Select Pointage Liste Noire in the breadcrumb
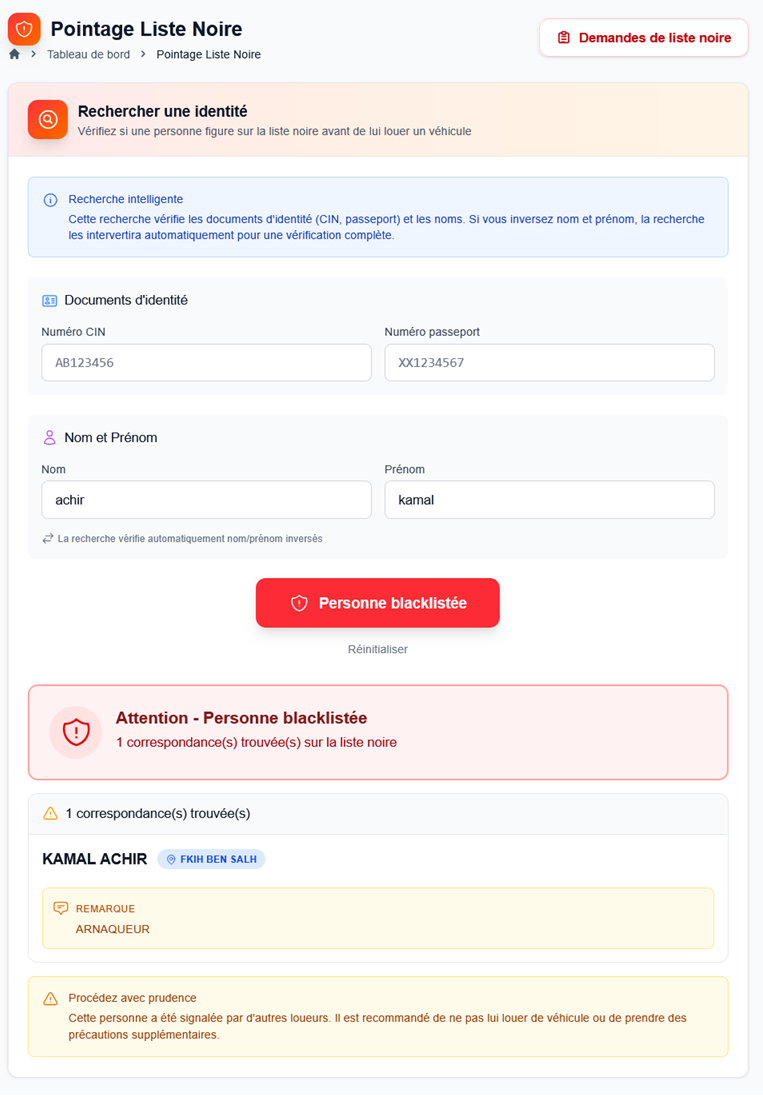The height and width of the screenshot is (1097, 763). coord(207,54)
